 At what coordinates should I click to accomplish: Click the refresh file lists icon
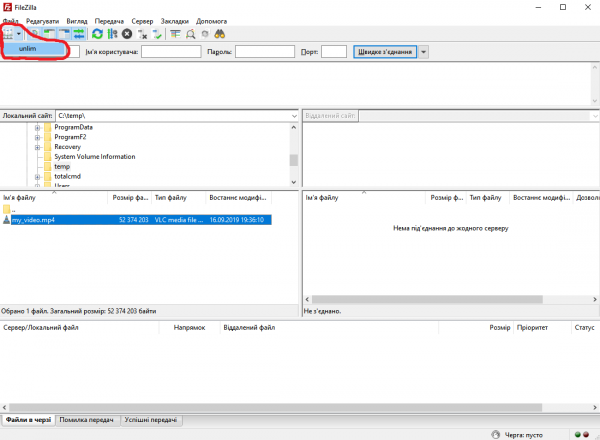tap(97, 34)
